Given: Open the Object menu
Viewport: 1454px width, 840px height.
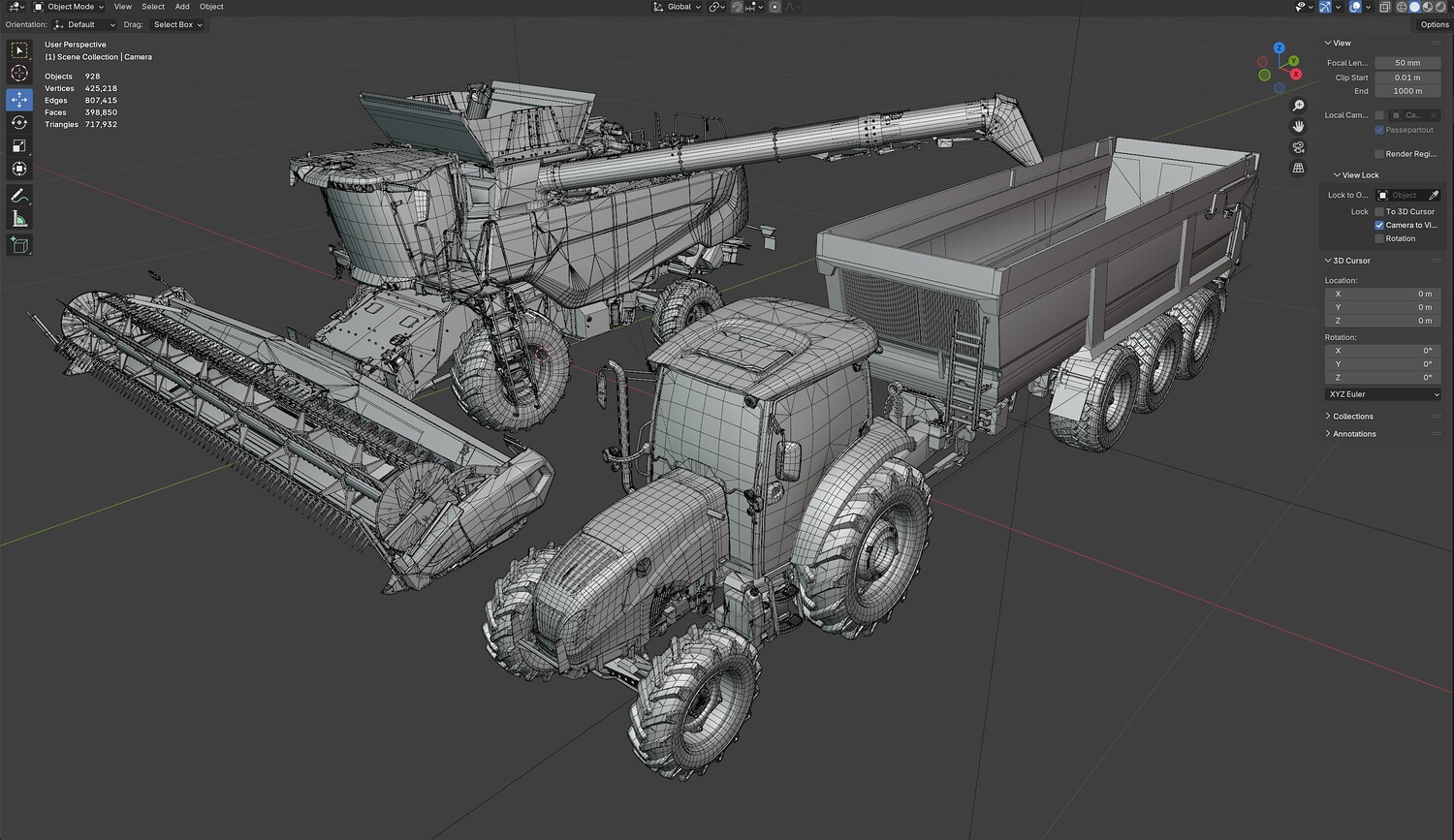Looking at the screenshot, I should coord(211,7).
